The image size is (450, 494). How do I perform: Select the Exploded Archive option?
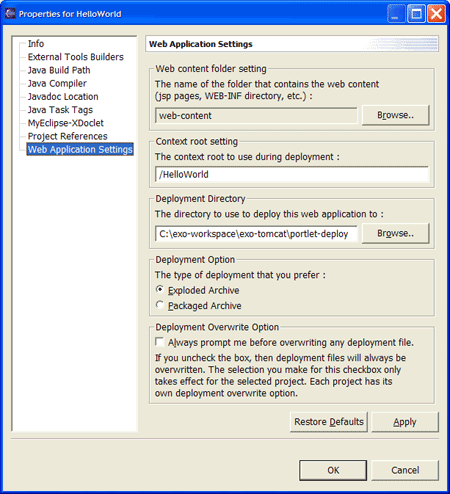pyautogui.click(x=197, y=290)
